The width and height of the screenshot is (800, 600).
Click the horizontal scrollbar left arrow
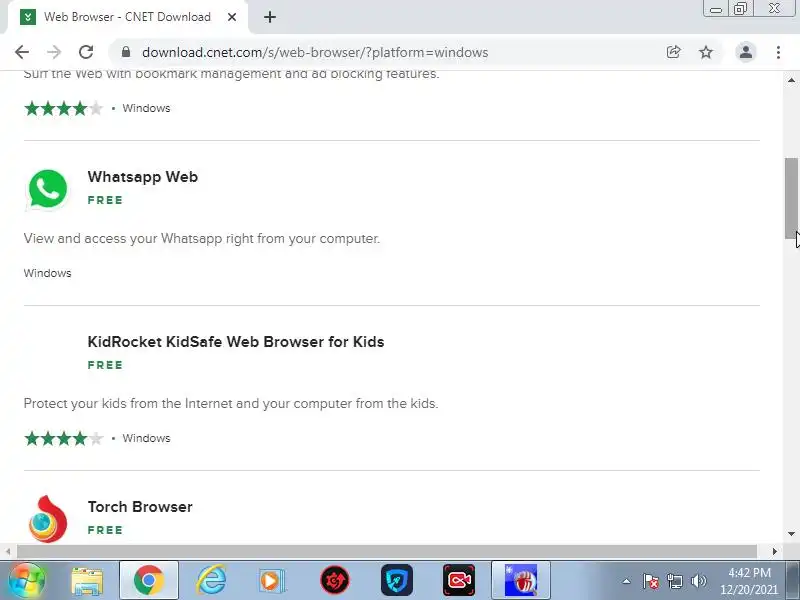click(8, 552)
